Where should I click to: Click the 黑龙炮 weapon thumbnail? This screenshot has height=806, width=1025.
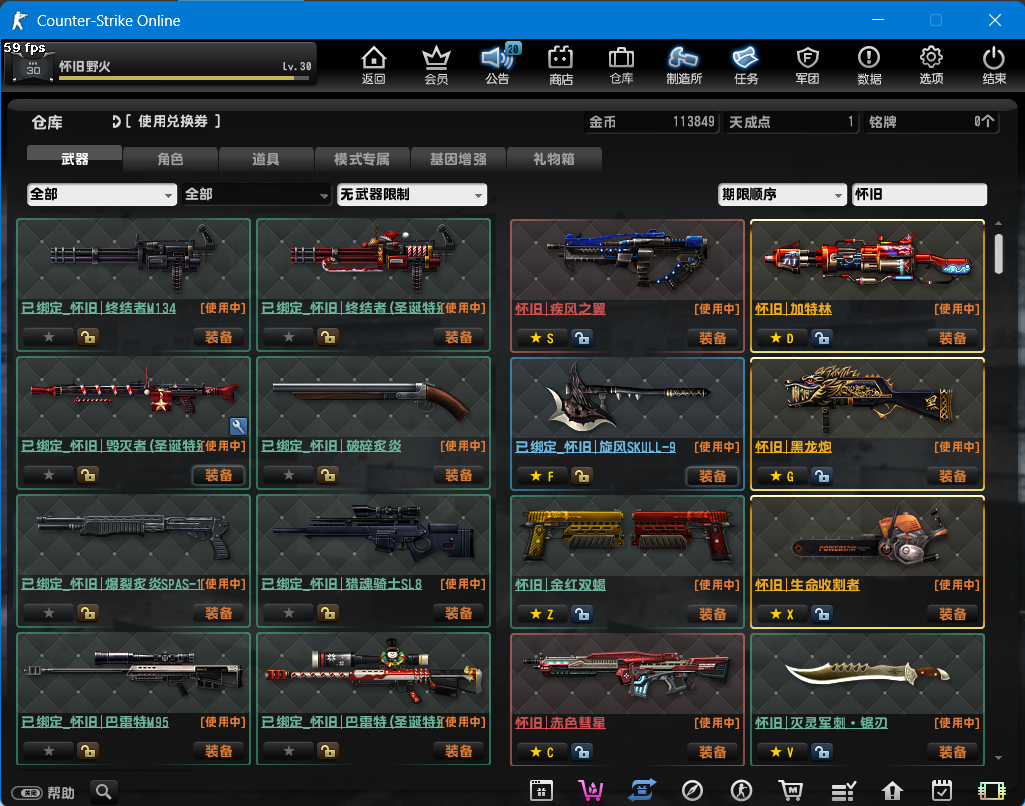click(x=867, y=397)
